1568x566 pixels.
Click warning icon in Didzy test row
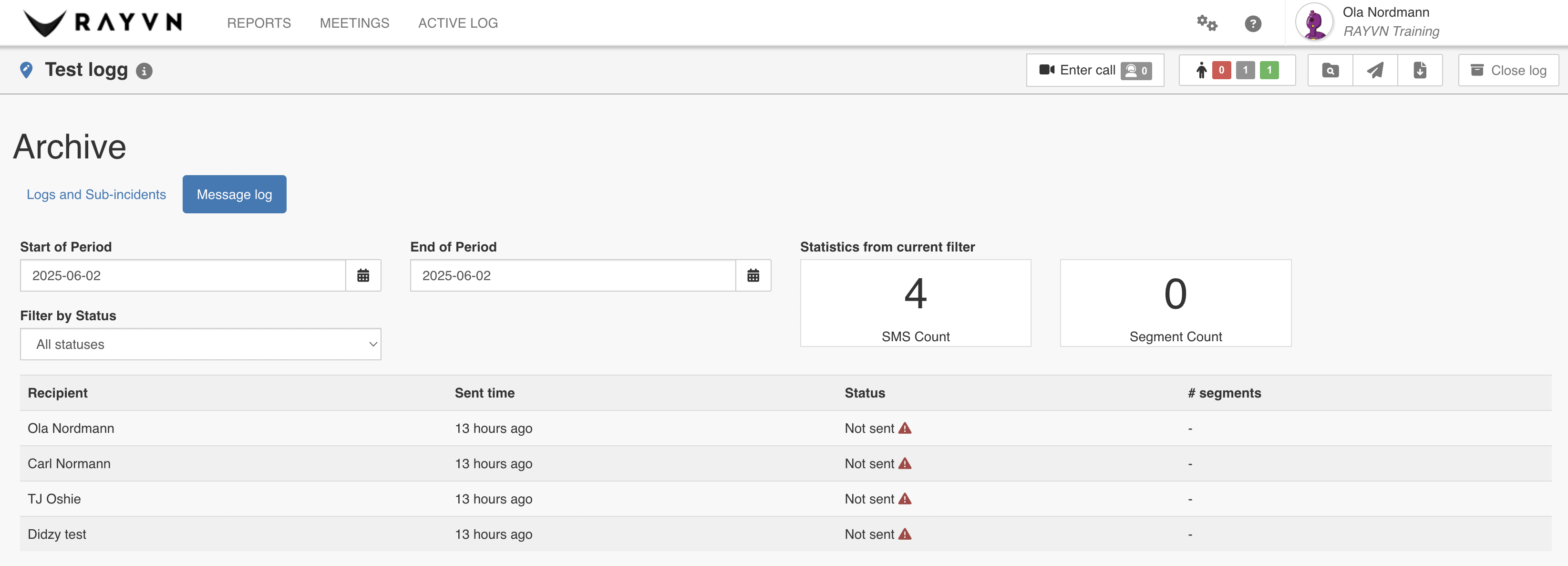905,535
